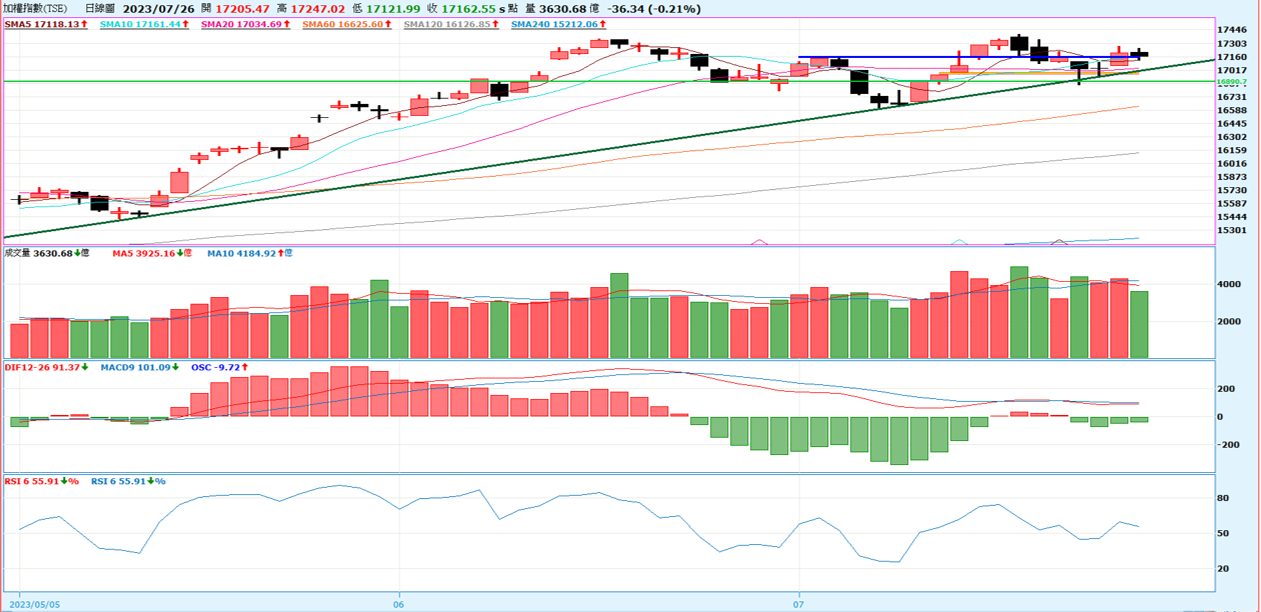The image size is (1261, 612).
Task: Click the 20 RSI axis label
Action: coord(1222,568)
